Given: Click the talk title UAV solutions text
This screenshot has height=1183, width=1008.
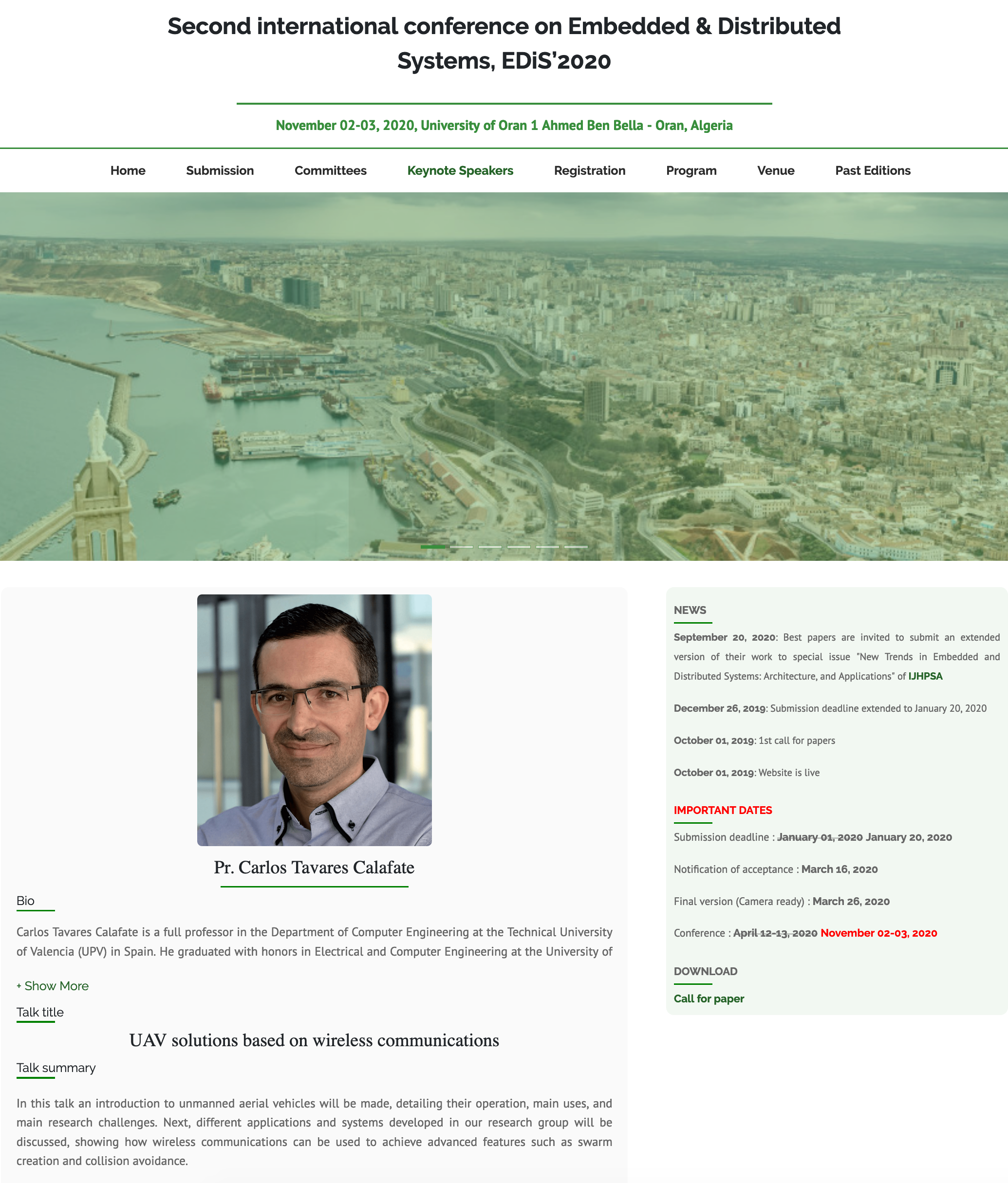Looking at the screenshot, I should click(314, 1040).
